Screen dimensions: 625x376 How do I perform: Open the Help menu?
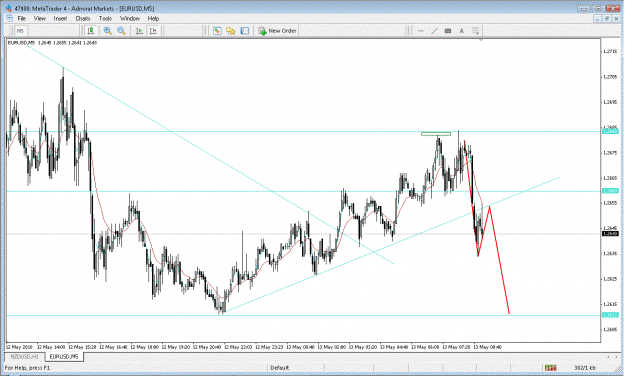pos(153,18)
